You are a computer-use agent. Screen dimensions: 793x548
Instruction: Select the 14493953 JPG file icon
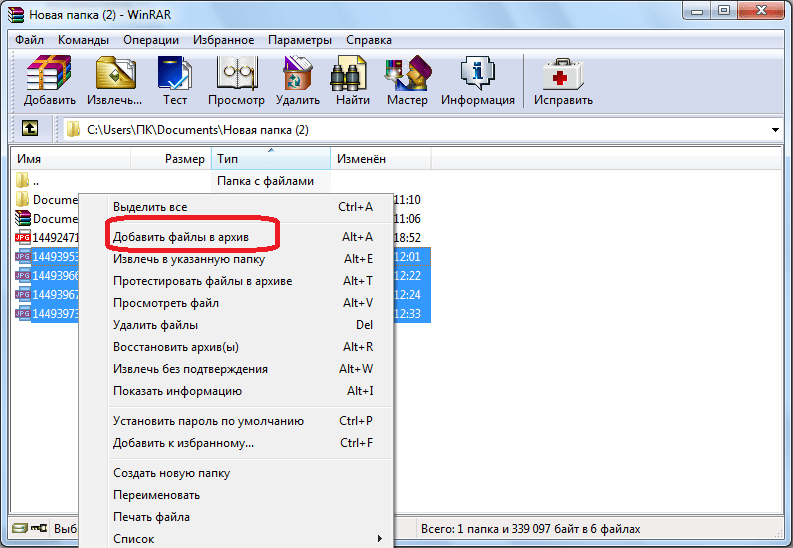23,256
